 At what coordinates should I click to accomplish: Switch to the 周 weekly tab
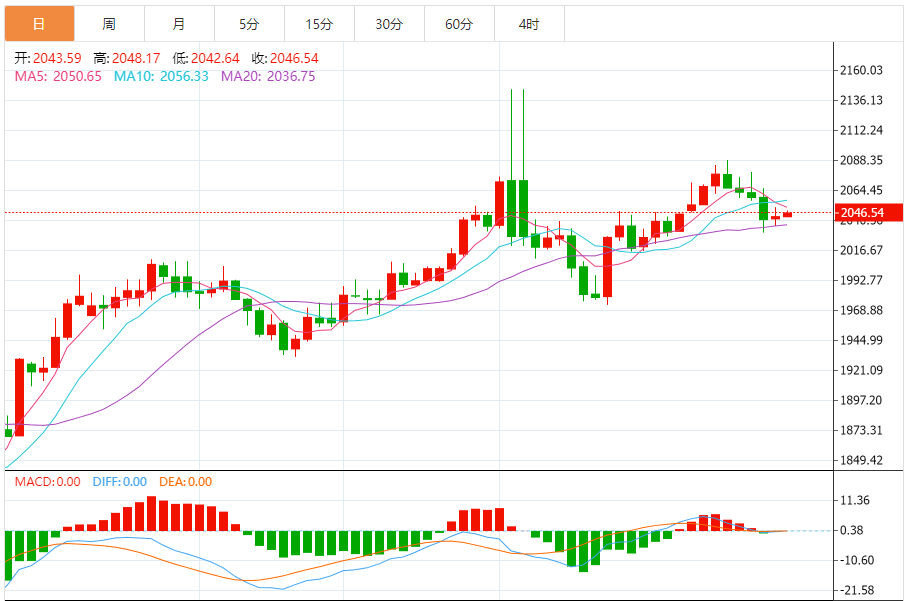point(109,24)
